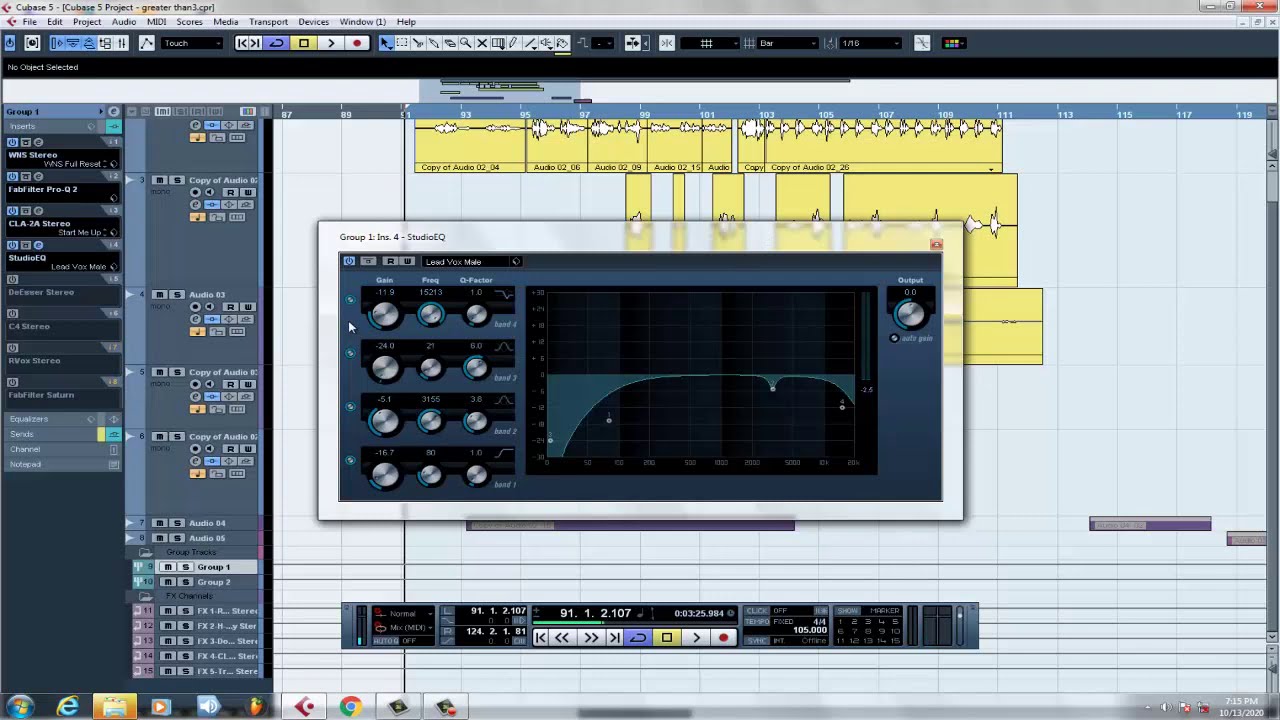Viewport: 1280px width, 720px height.
Task: Go to previous marker in top toolbar
Action: pyautogui.click(x=242, y=43)
